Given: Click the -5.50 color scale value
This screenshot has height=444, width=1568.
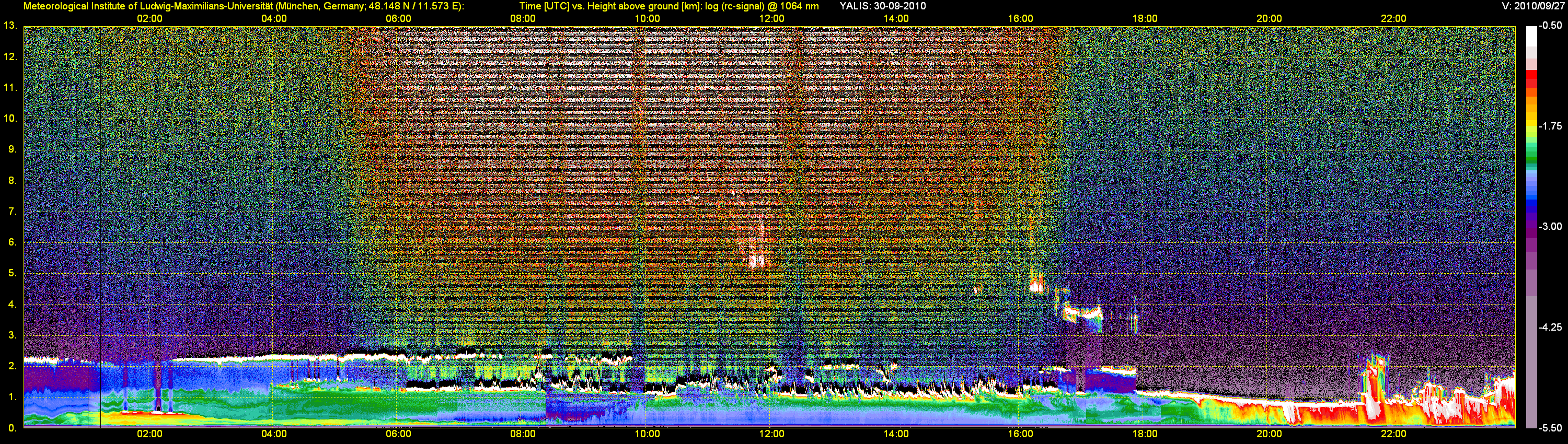Looking at the screenshot, I should 1550,428.
